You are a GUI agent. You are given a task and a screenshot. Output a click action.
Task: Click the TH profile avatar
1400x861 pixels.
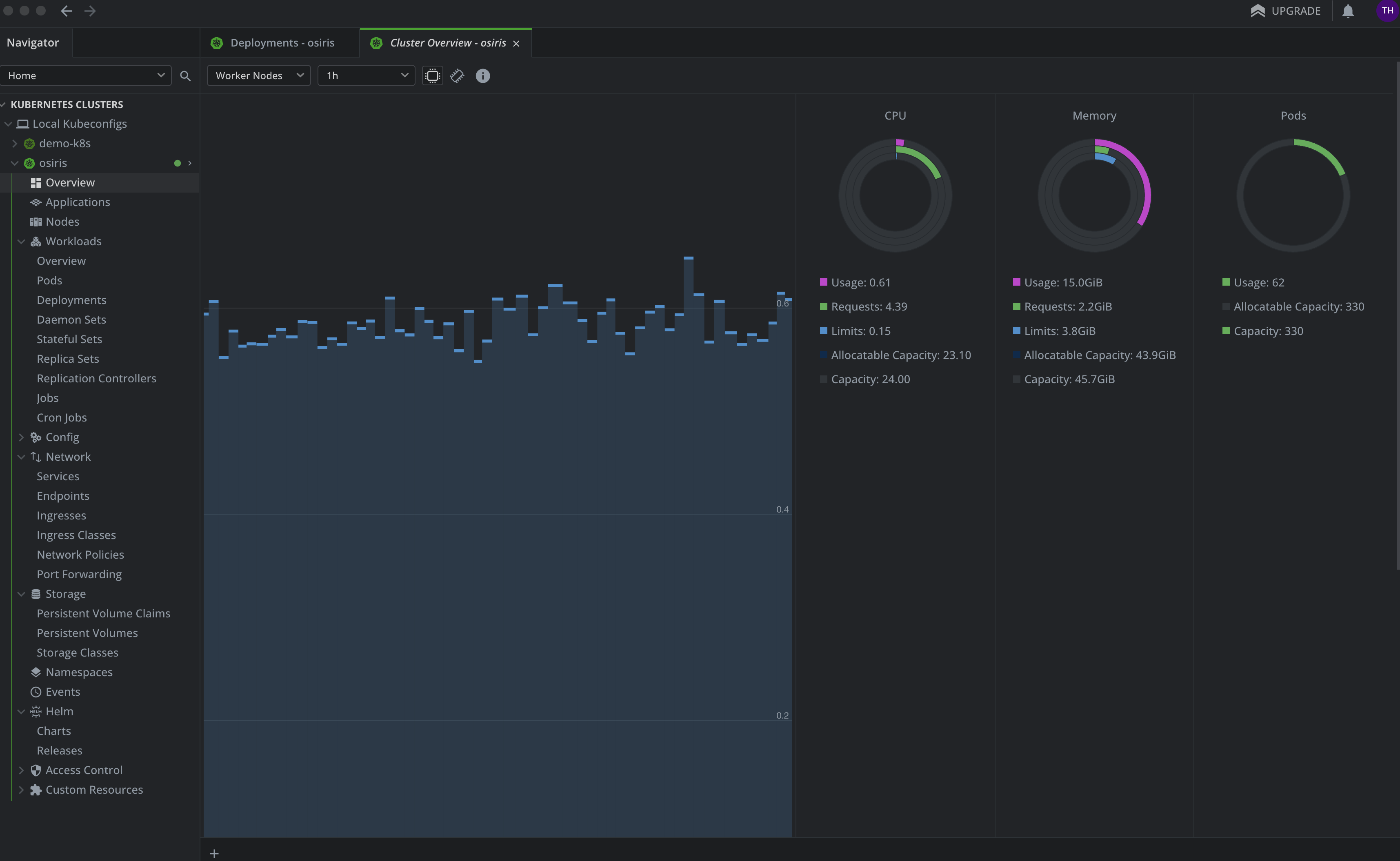tap(1387, 11)
